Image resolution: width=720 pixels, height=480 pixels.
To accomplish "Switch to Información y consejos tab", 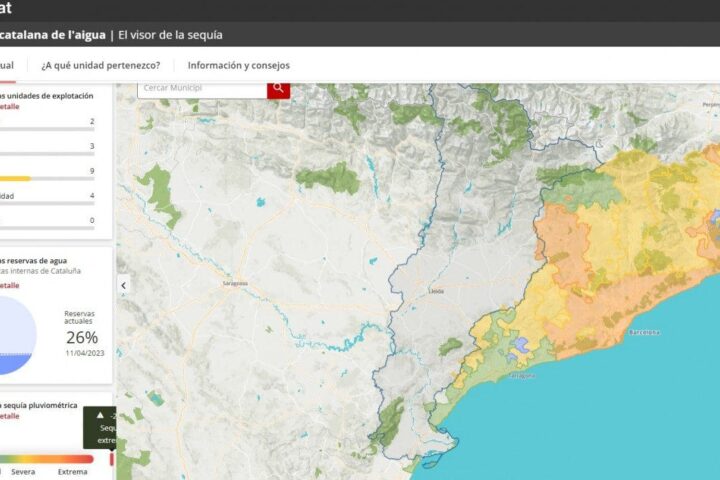I will [x=238, y=66].
